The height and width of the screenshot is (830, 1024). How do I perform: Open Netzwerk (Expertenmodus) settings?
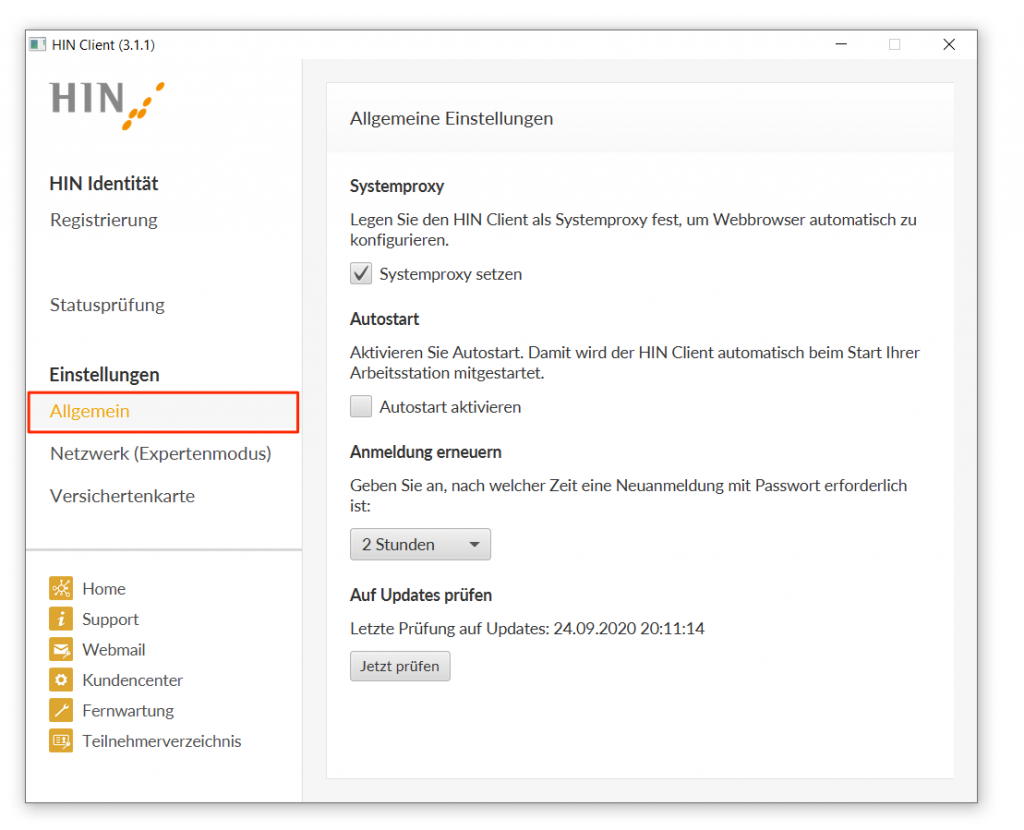161,453
